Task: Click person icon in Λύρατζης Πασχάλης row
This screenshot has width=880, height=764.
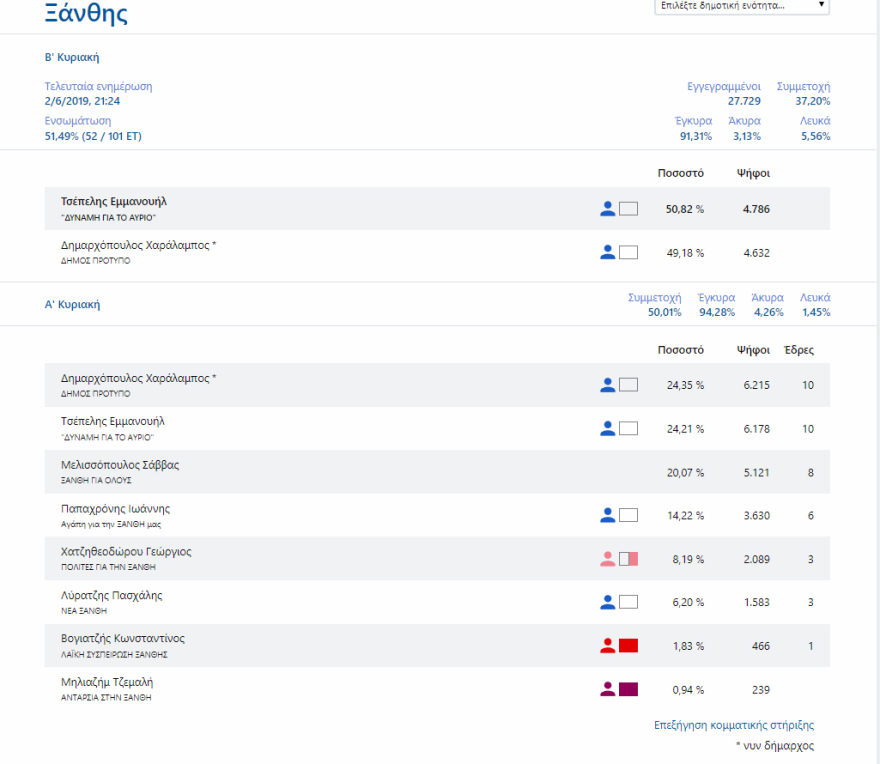Action: (x=607, y=602)
